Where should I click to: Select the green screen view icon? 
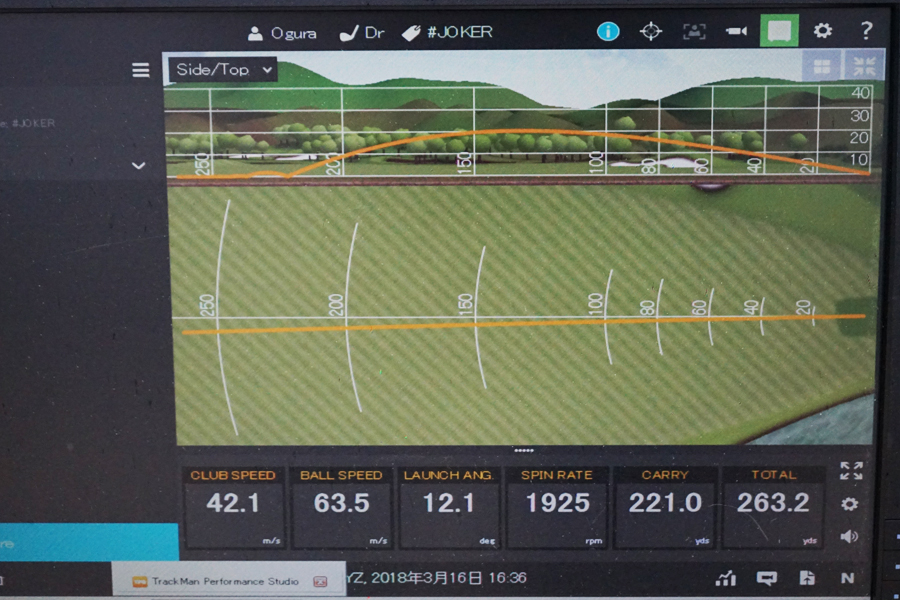[x=779, y=30]
